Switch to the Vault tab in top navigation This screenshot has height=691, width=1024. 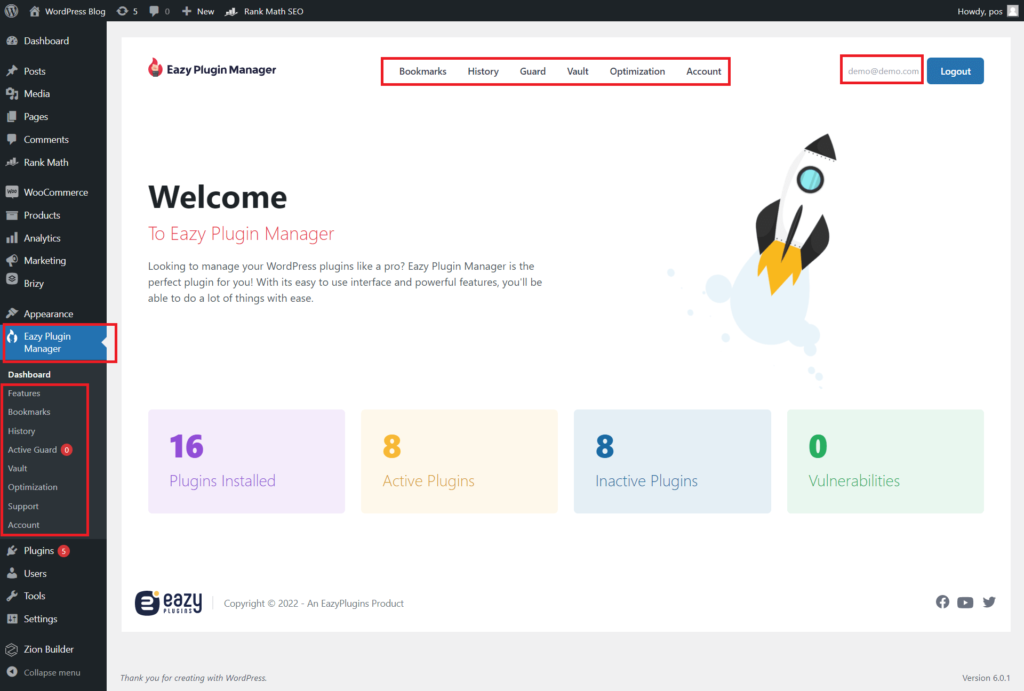click(x=577, y=71)
